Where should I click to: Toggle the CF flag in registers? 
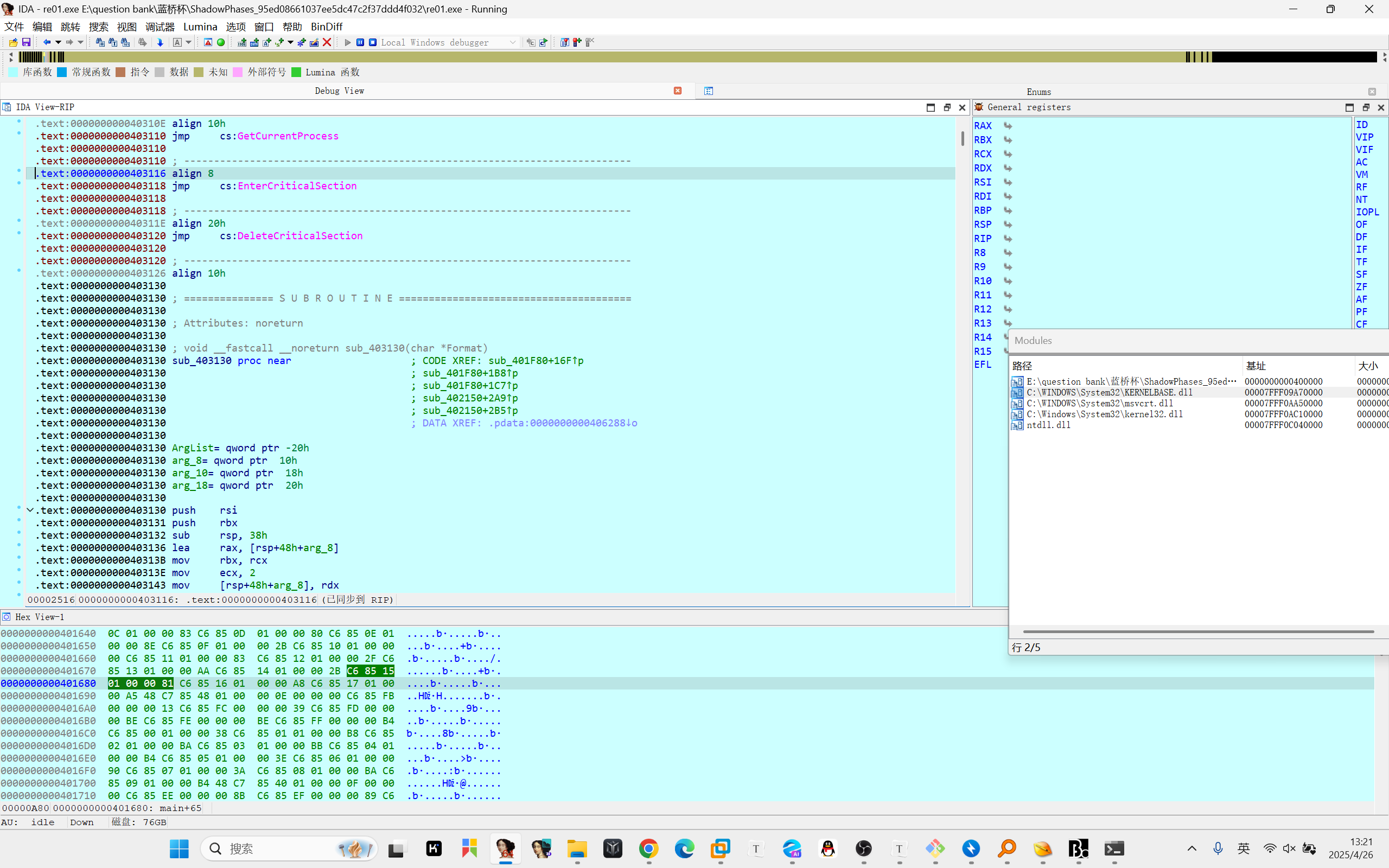pos(1361,324)
